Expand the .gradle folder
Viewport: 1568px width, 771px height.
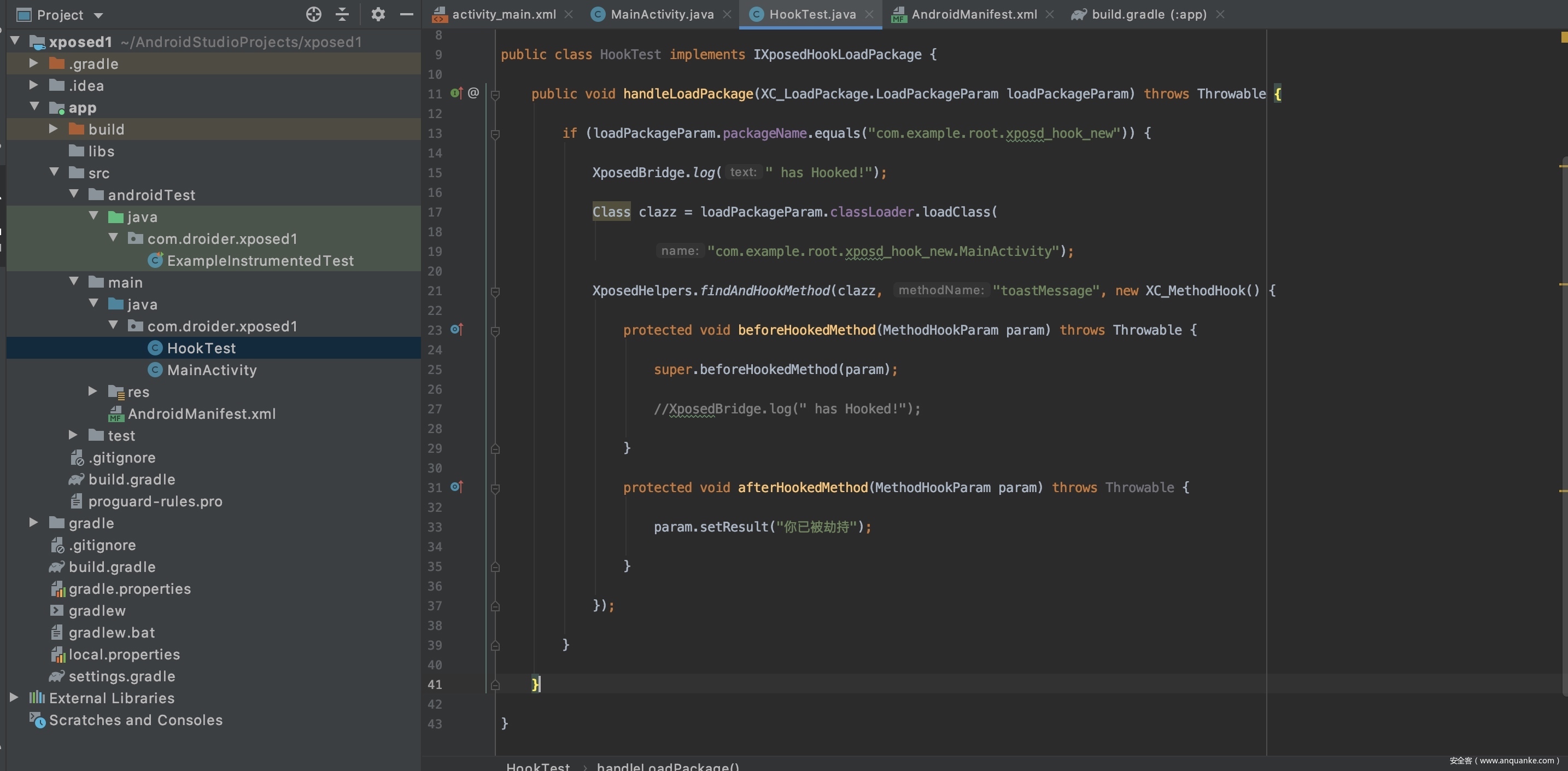(34, 63)
